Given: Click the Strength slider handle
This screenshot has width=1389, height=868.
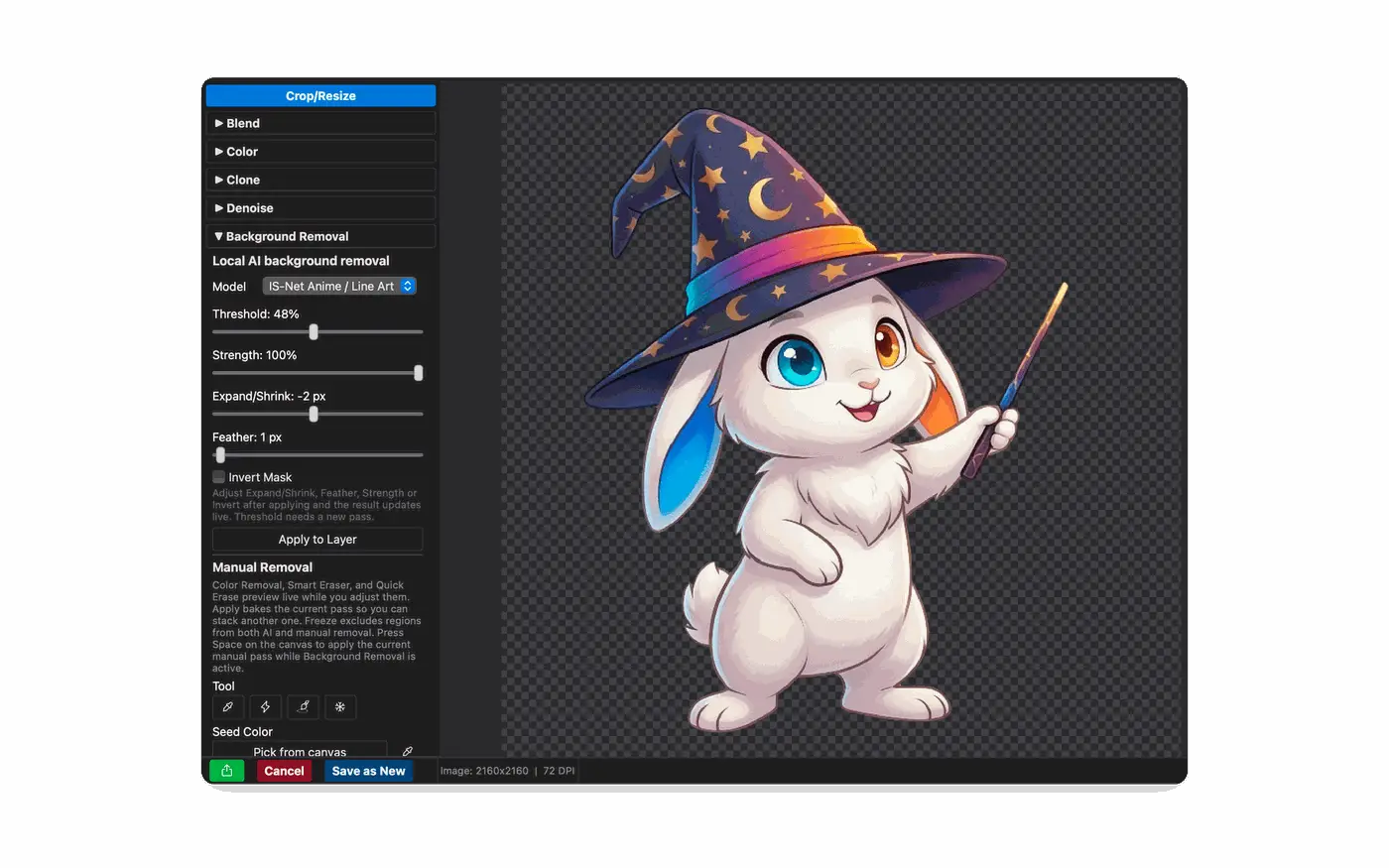Looking at the screenshot, I should pos(419,373).
